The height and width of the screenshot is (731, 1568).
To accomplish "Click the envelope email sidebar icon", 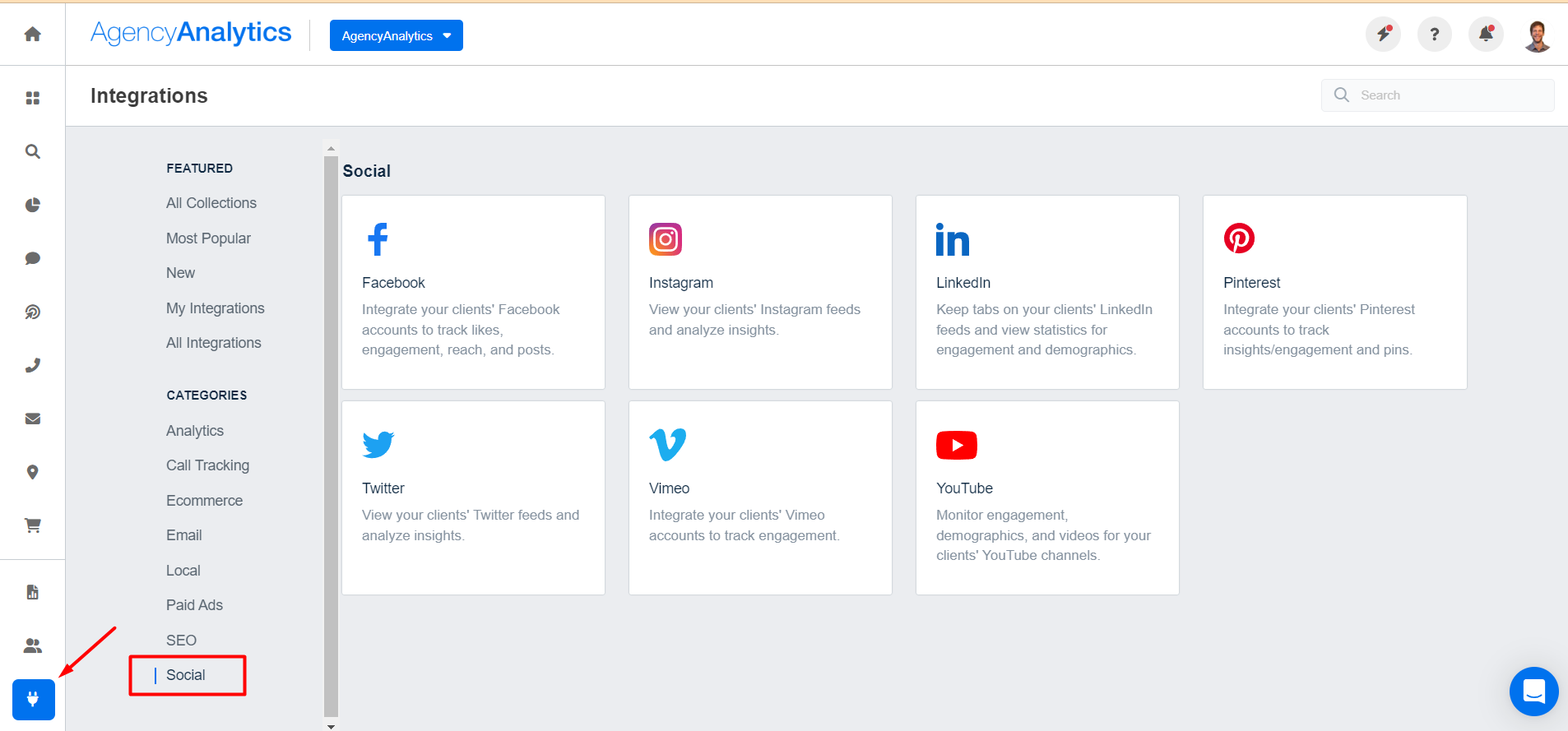I will pos(33,419).
